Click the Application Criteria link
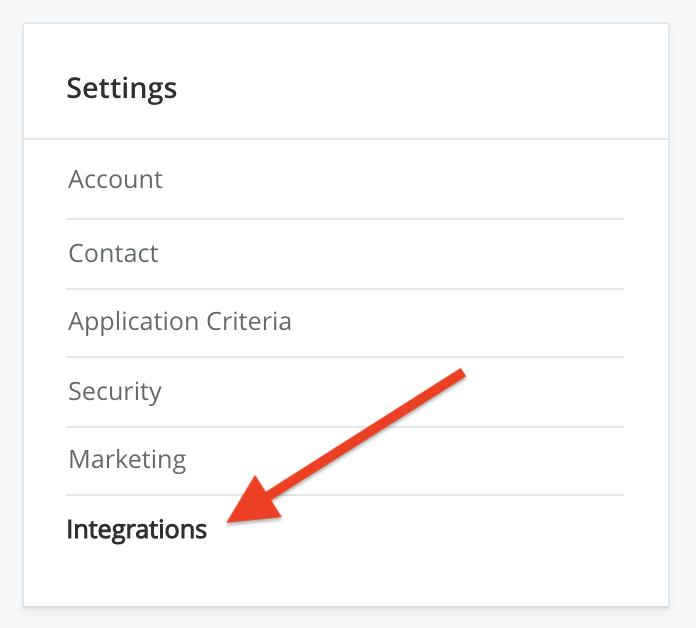This screenshot has width=696, height=628. 180,322
